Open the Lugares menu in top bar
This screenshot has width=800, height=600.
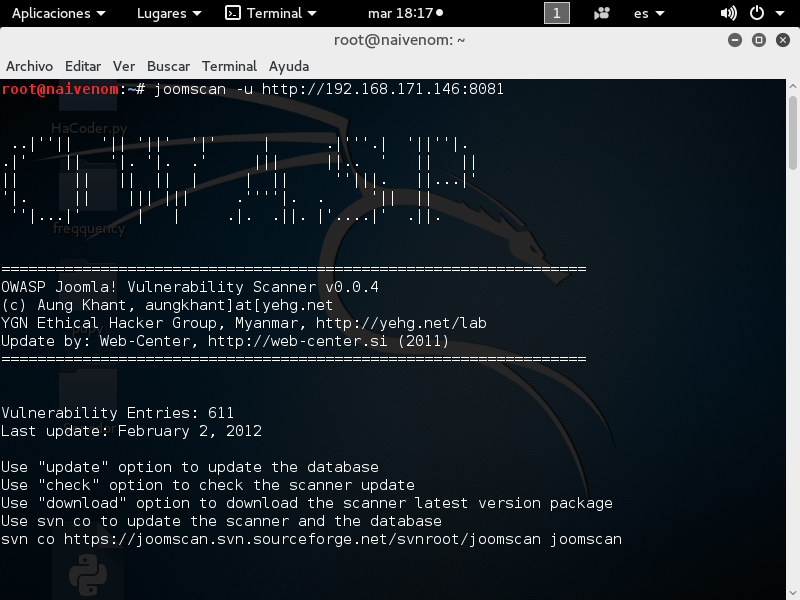(x=169, y=13)
